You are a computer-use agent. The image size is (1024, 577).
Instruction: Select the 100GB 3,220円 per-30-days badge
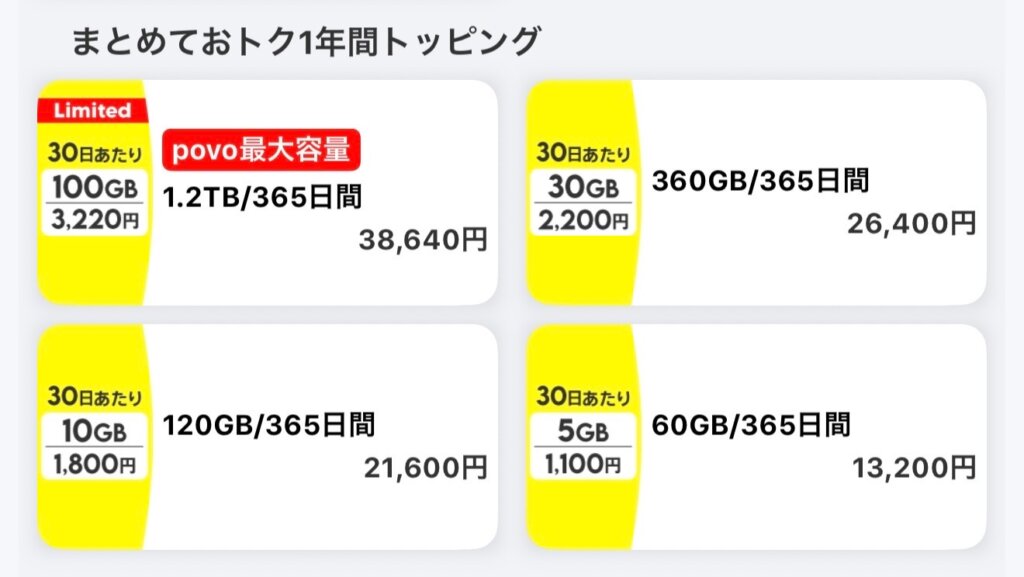point(95,203)
